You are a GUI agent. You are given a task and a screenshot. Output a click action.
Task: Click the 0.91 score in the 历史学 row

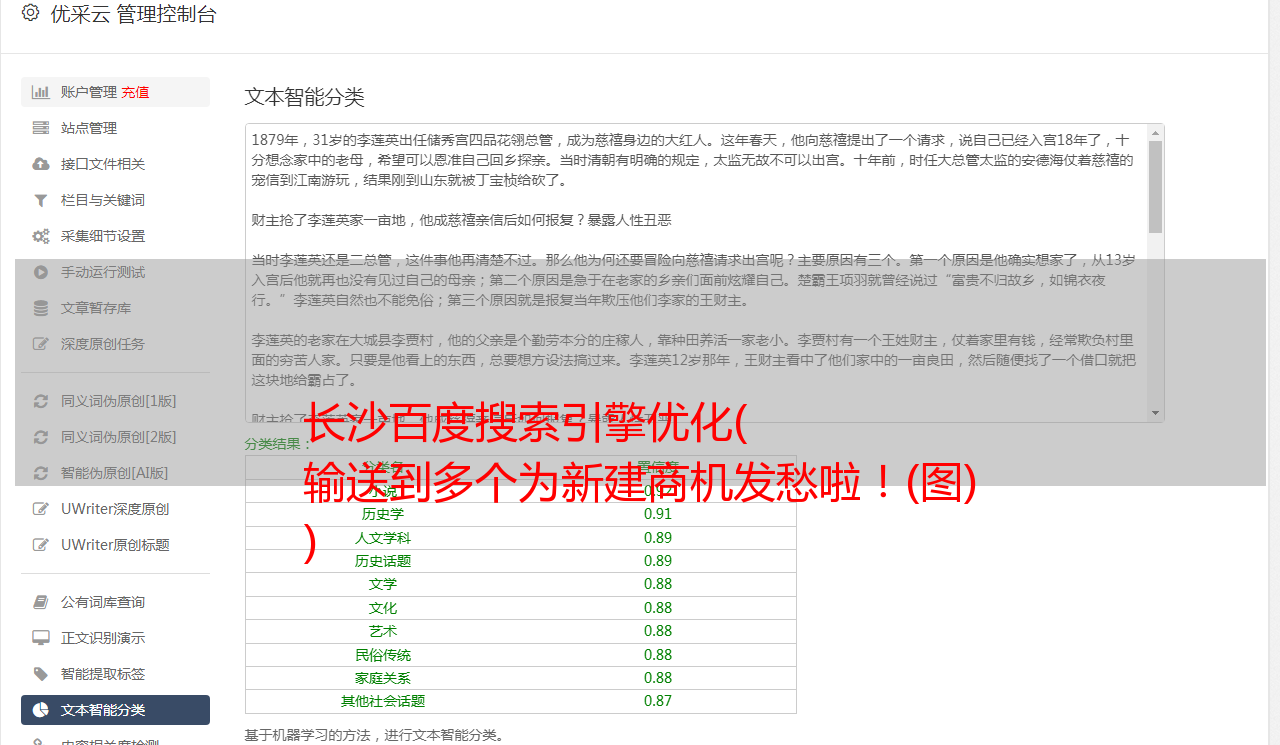(658, 514)
